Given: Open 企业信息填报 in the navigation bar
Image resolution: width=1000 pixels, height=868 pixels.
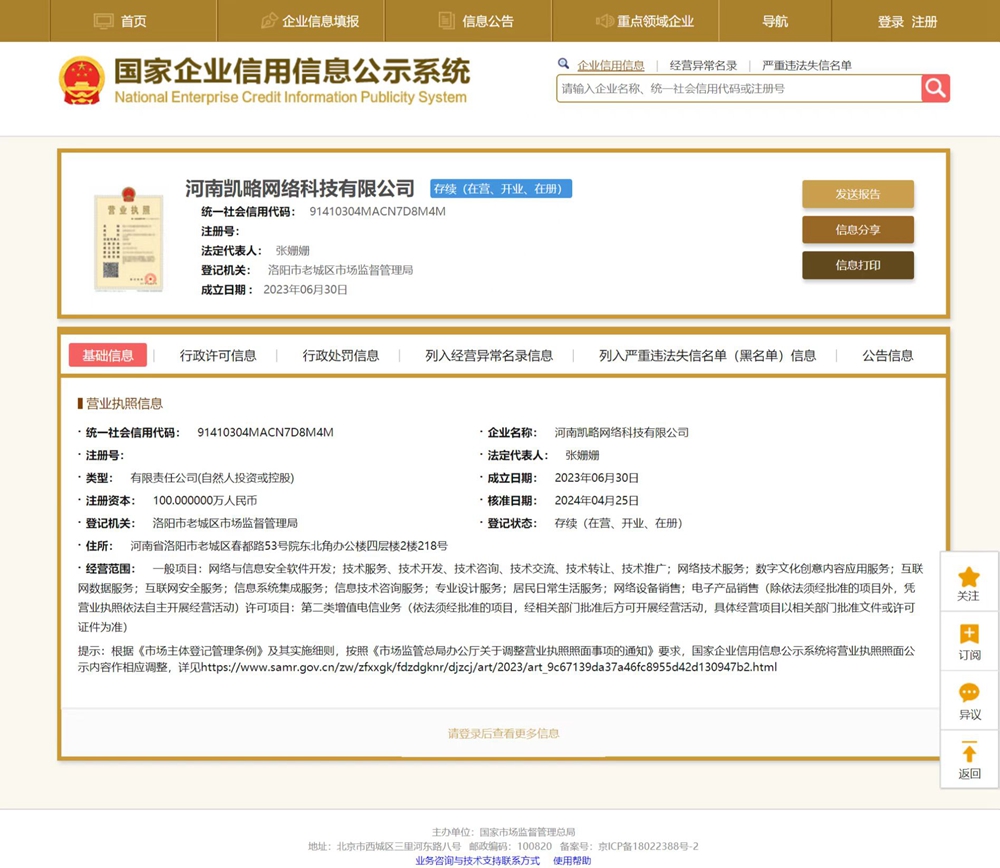Looking at the screenshot, I should click(320, 22).
